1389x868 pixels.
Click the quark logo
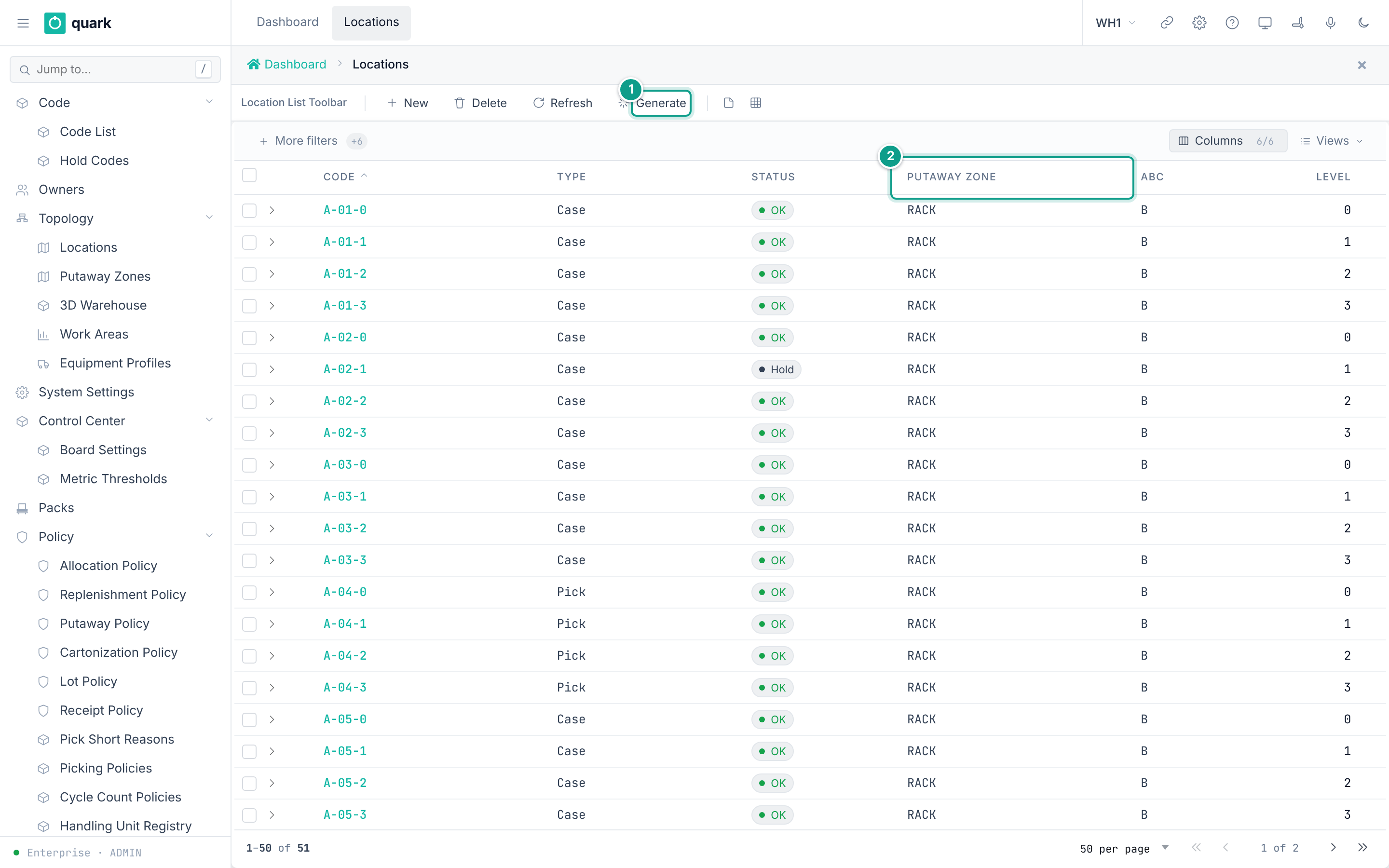78,23
